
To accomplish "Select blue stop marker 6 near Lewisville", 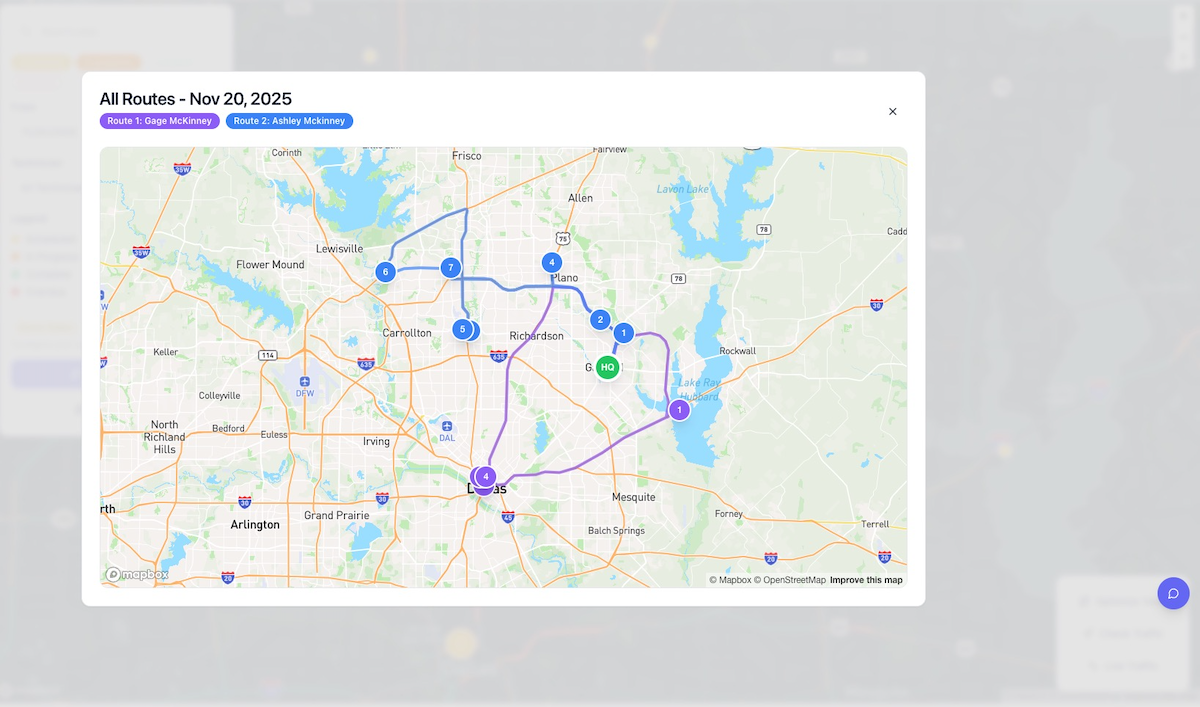I will (385, 271).
